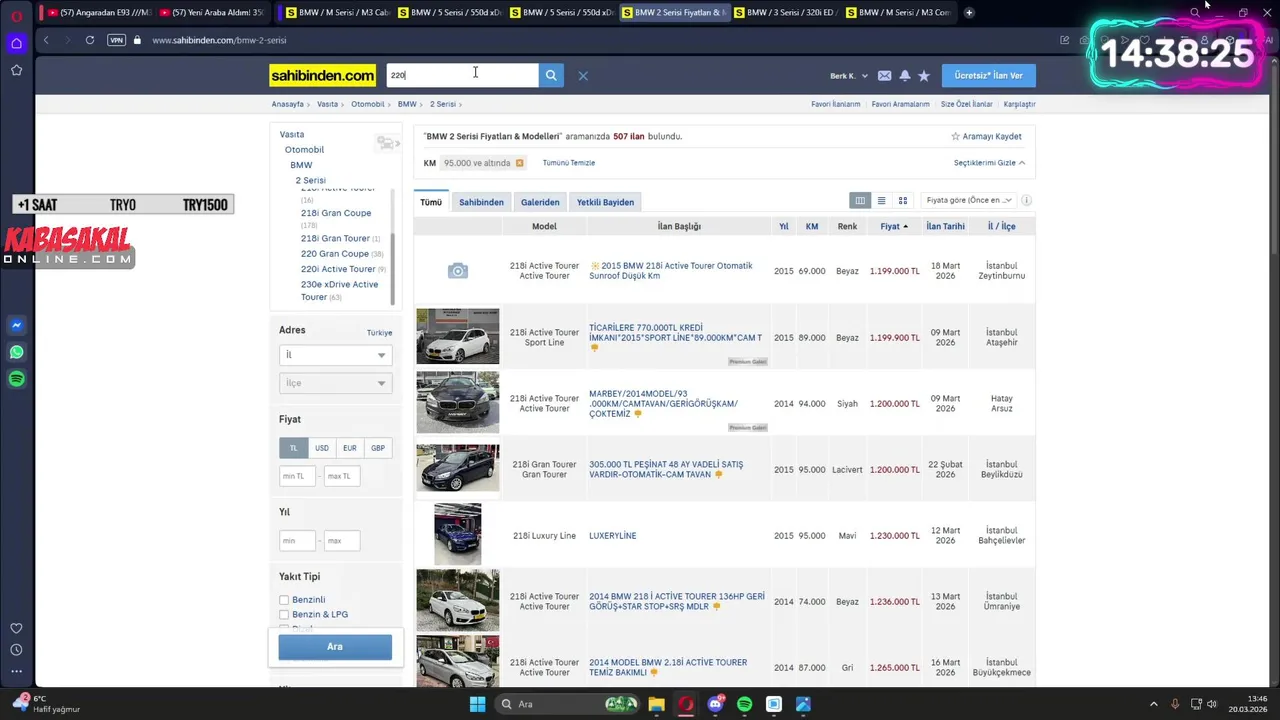Screen dimensions: 1280x720
Task: Collapse filters via Seçtiklerimi Gizle
Action: pyautogui.click(x=989, y=163)
